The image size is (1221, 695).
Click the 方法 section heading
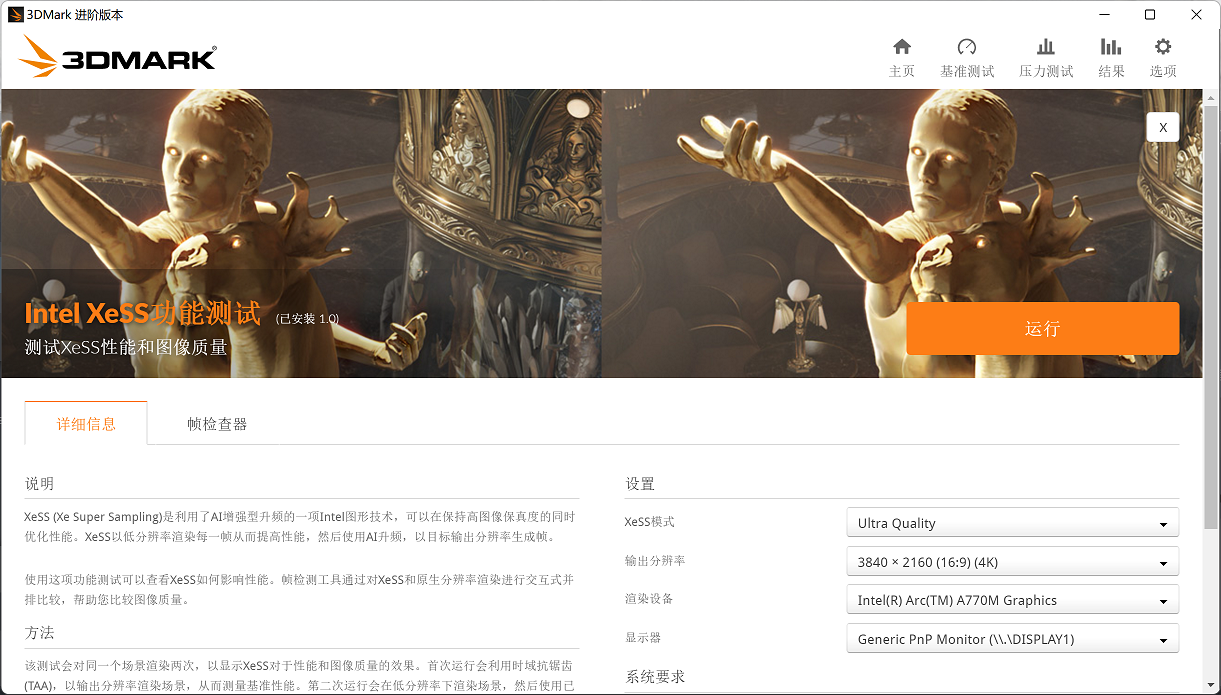pyautogui.click(x=40, y=633)
